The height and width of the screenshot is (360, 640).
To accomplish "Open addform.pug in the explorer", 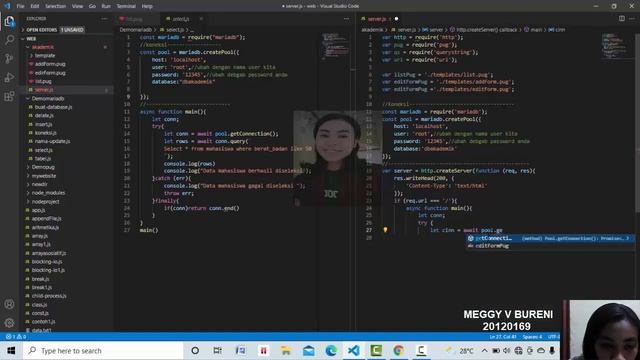I will pos(50,64).
